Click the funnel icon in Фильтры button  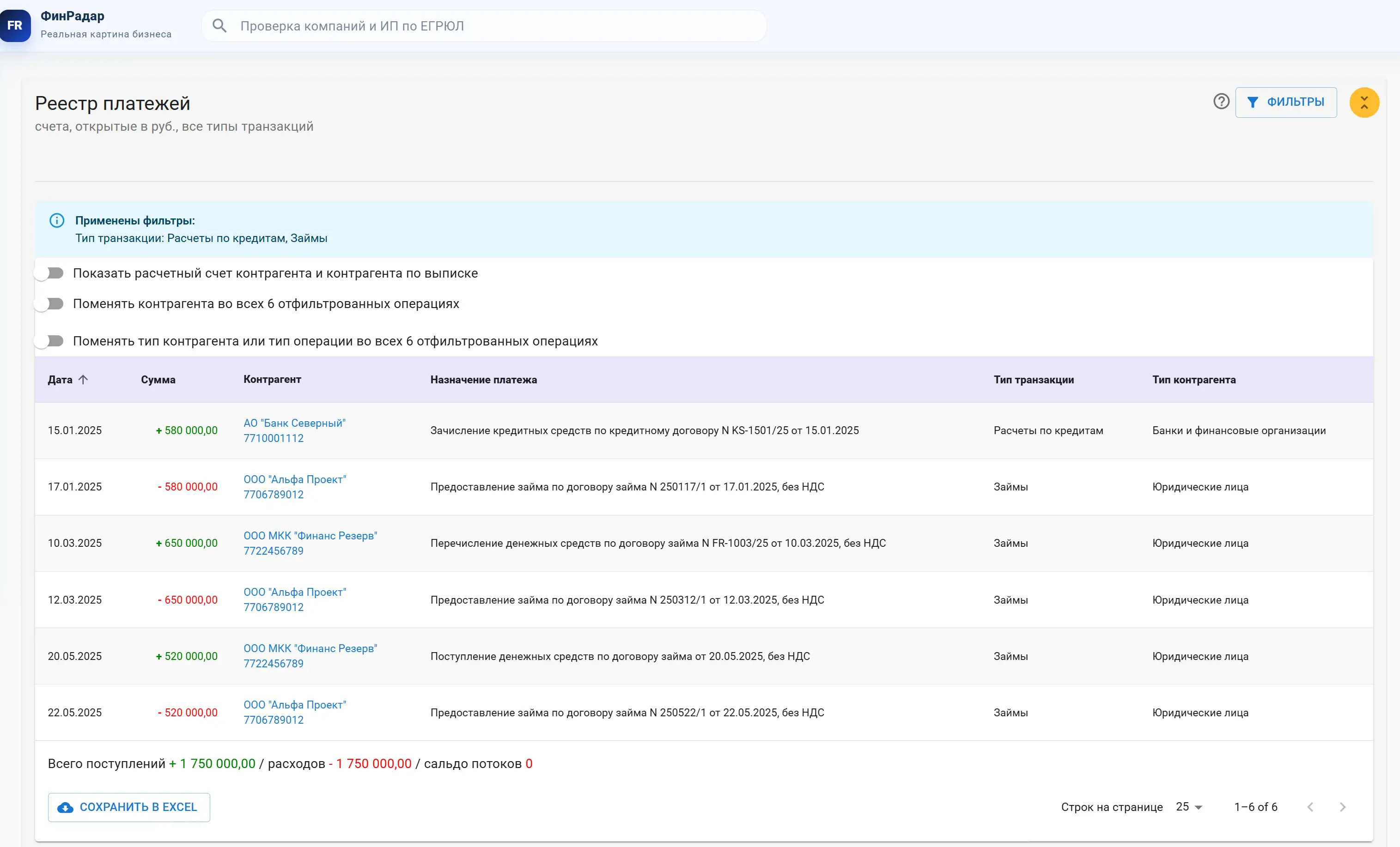click(x=1252, y=102)
